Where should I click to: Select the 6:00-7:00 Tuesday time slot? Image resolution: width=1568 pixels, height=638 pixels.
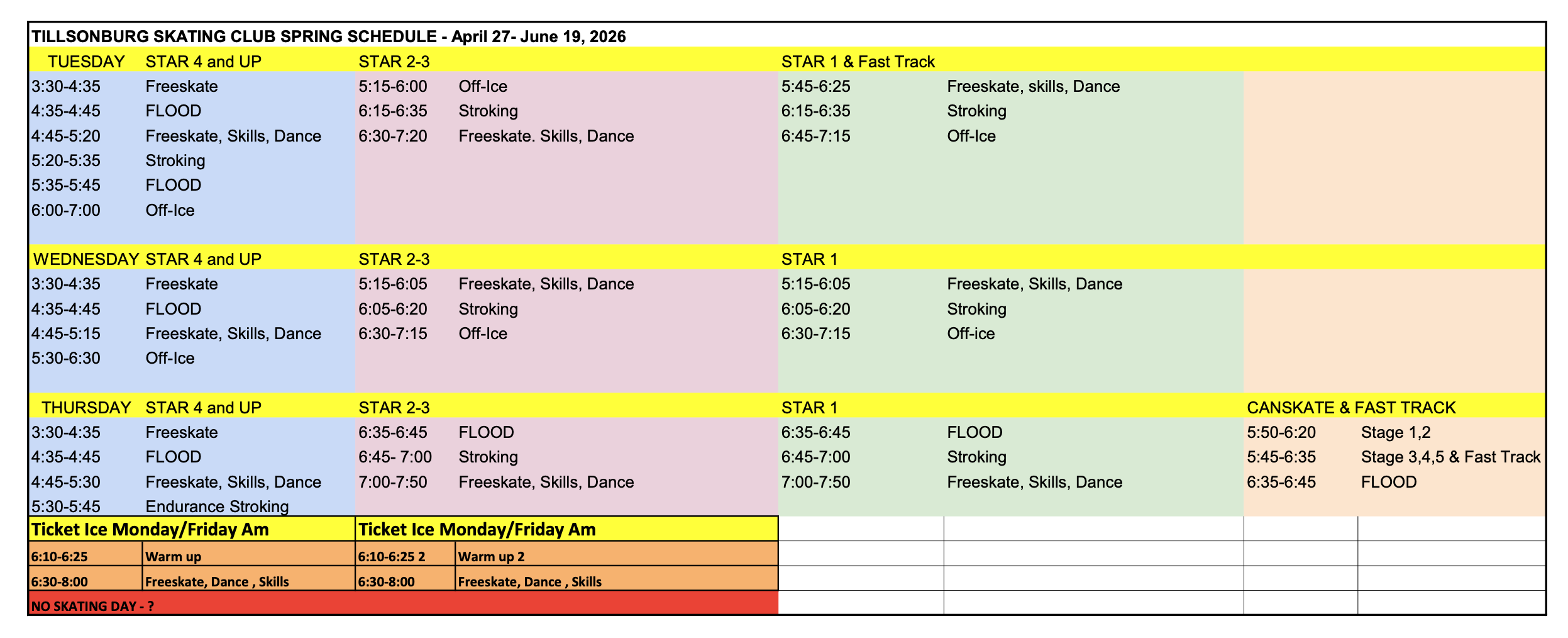tap(66, 210)
